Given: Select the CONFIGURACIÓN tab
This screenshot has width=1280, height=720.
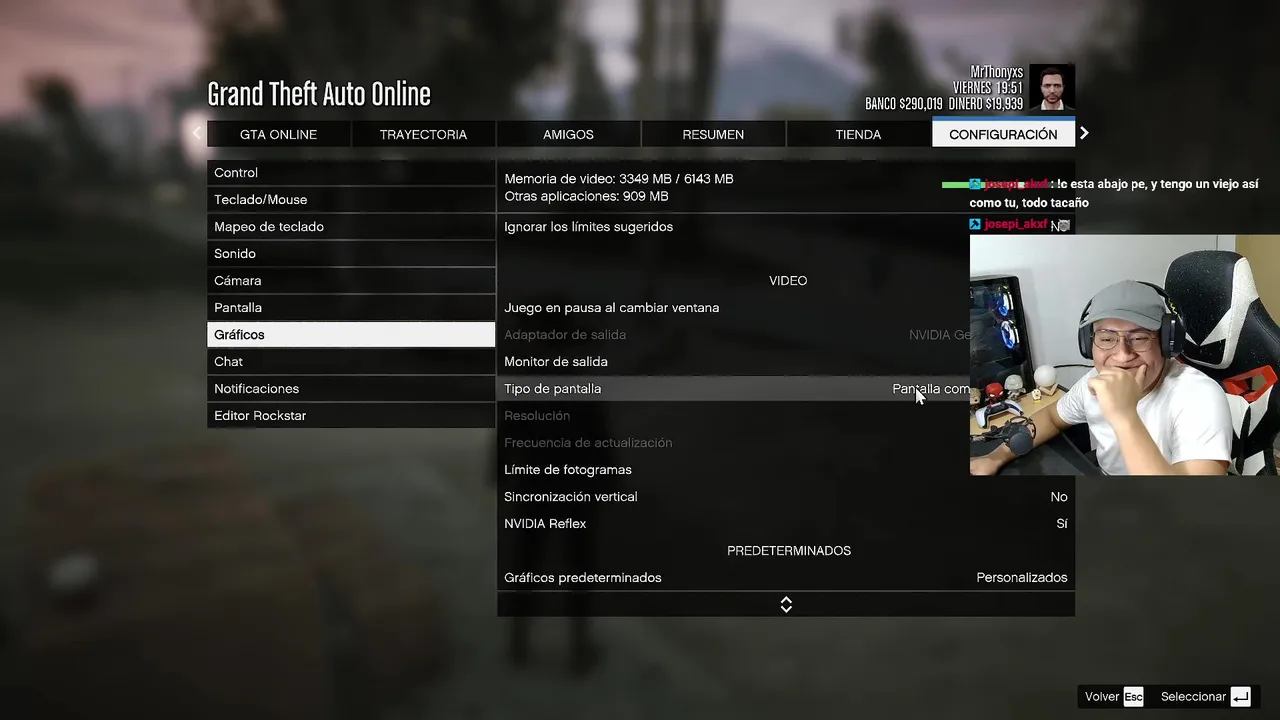Looking at the screenshot, I should 1003,133.
